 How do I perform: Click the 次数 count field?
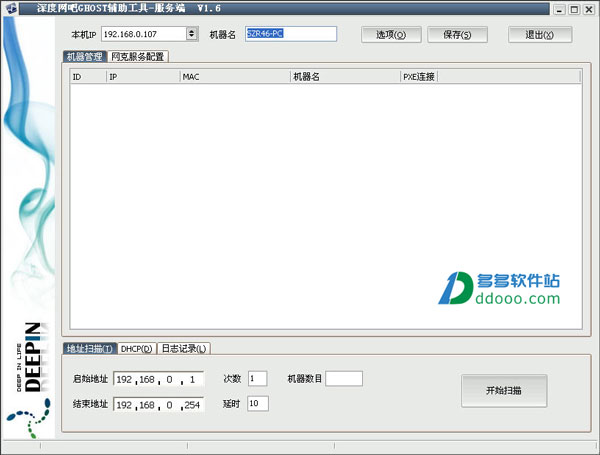click(x=258, y=378)
